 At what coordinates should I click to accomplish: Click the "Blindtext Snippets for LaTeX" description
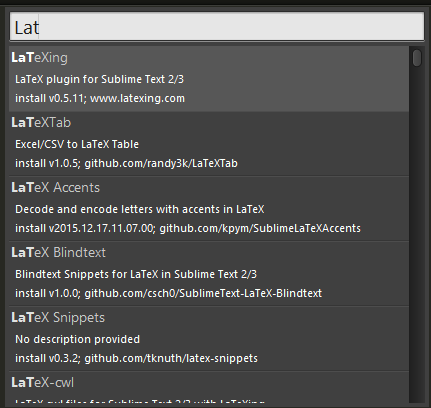(x=136, y=274)
